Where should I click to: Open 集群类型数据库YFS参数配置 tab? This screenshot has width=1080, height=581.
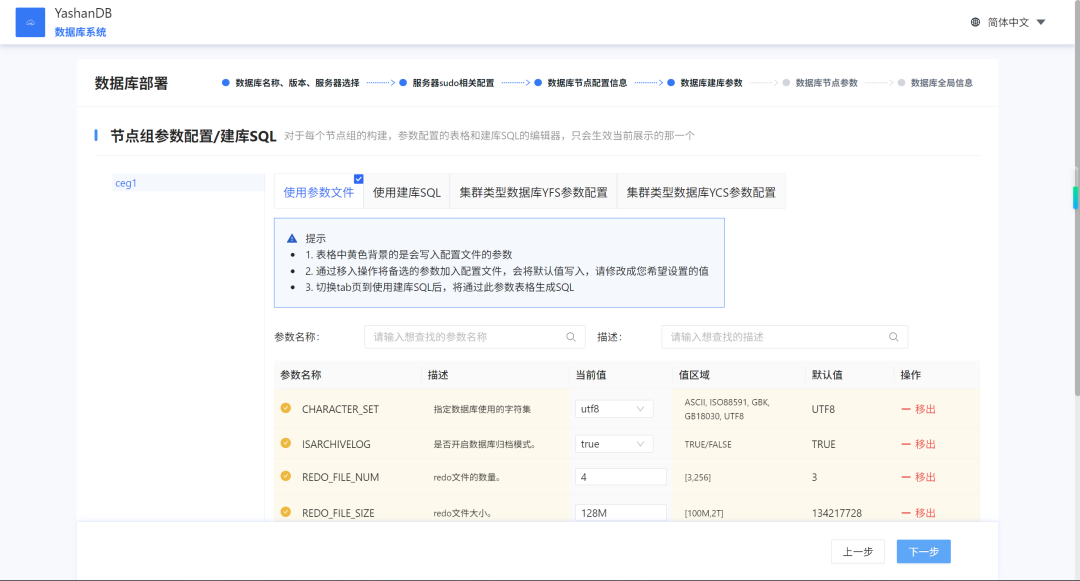click(x=533, y=192)
